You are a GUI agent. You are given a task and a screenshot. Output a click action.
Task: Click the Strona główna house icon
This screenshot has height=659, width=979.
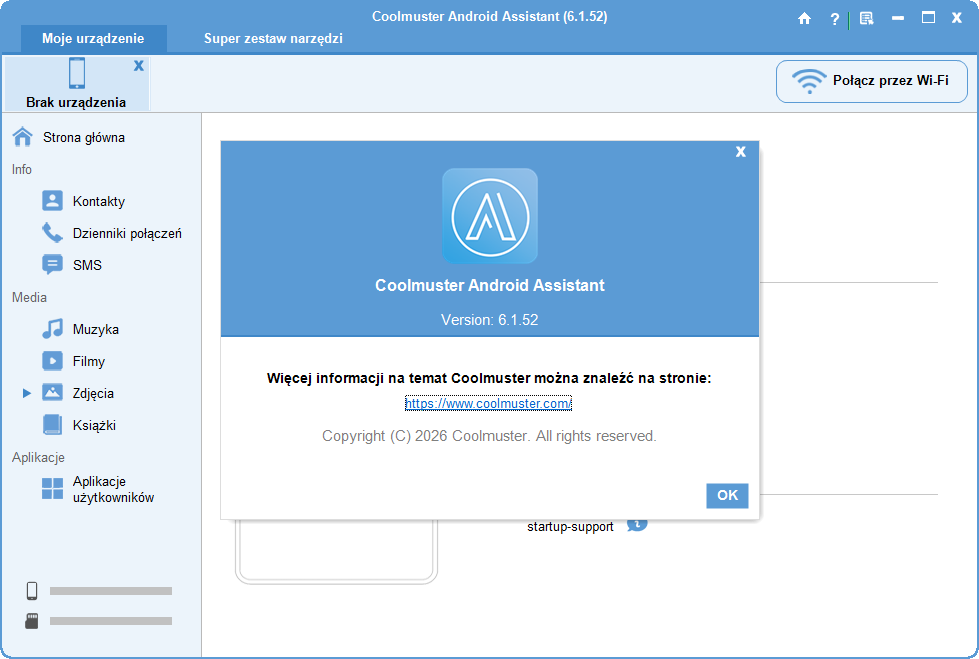(x=22, y=137)
